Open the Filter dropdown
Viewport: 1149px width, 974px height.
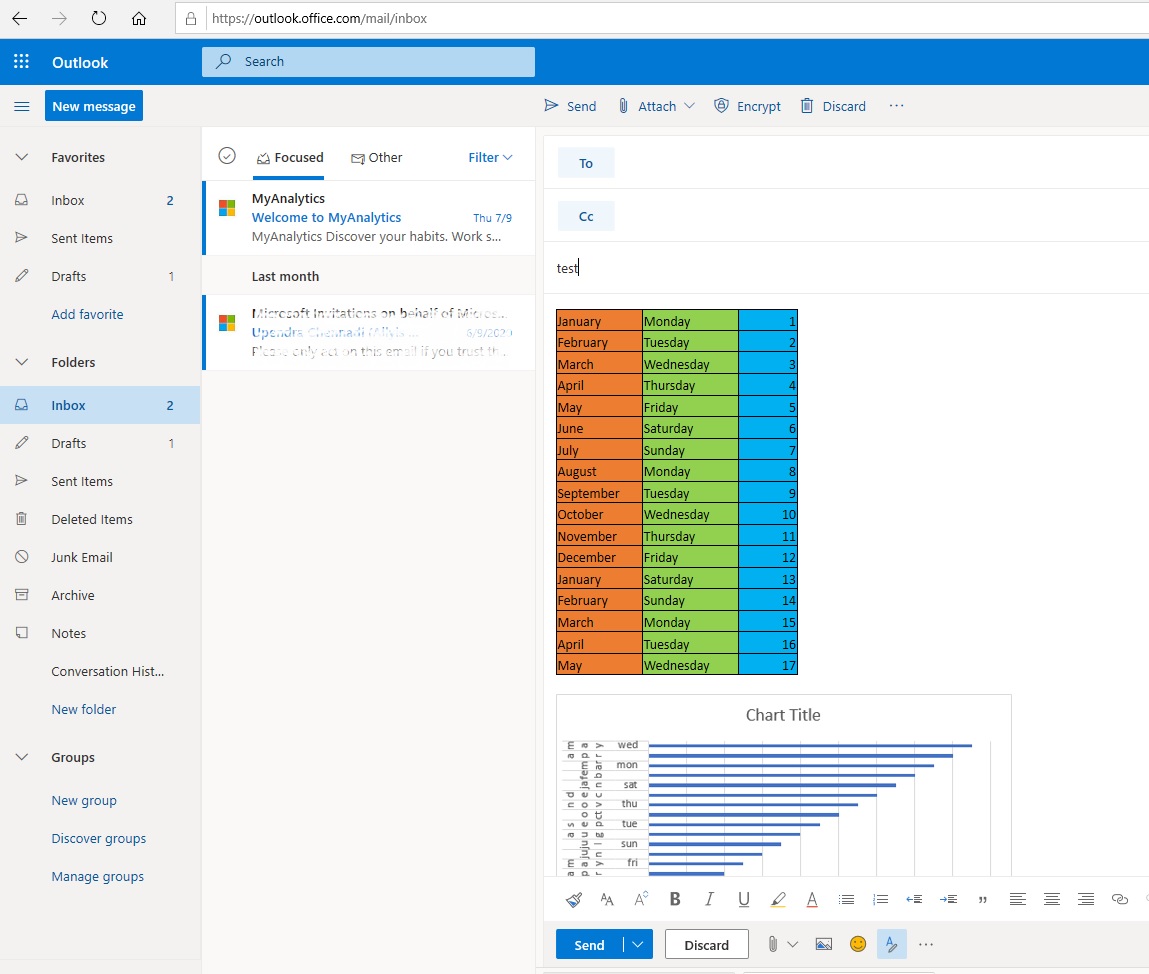coord(490,158)
